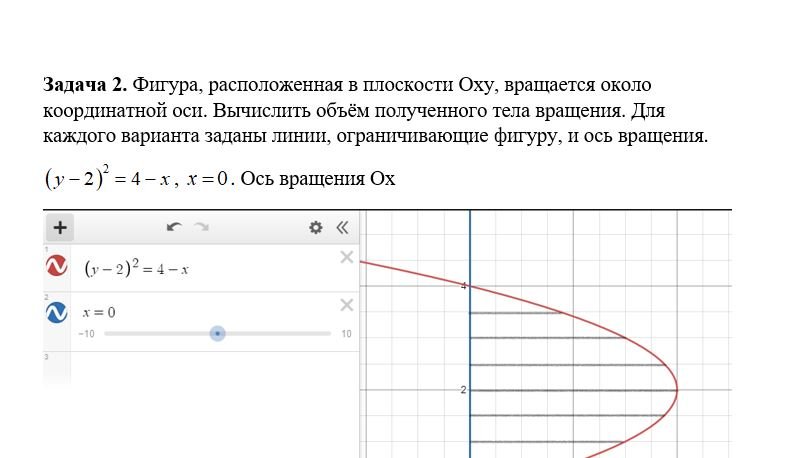The width and height of the screenshot is (806, 458).
Task: Edit the slider maximum value 10
Action: click(x=346, y=334)
